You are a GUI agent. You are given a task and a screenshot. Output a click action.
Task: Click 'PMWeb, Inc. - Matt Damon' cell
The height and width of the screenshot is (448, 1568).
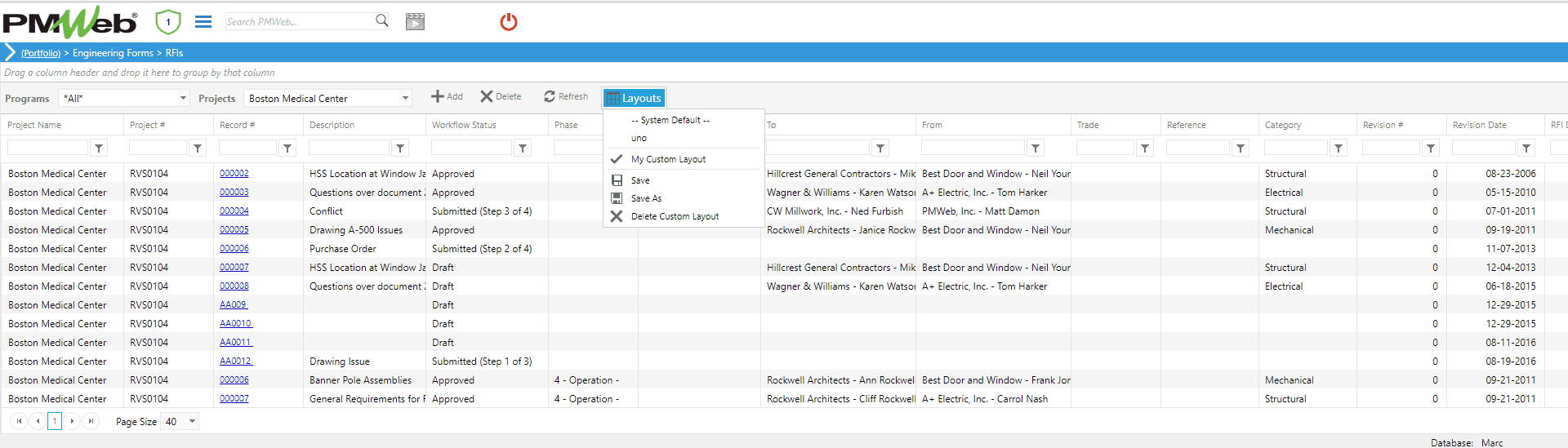[x=981, y=211]
